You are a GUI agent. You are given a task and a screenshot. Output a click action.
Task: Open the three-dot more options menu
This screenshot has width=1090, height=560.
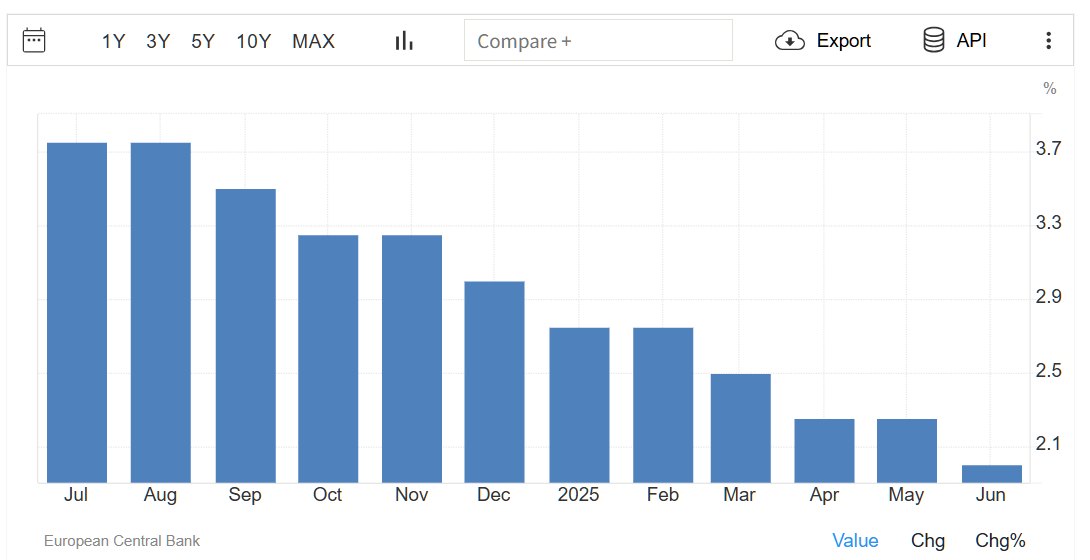click(x=1048, y=40)
